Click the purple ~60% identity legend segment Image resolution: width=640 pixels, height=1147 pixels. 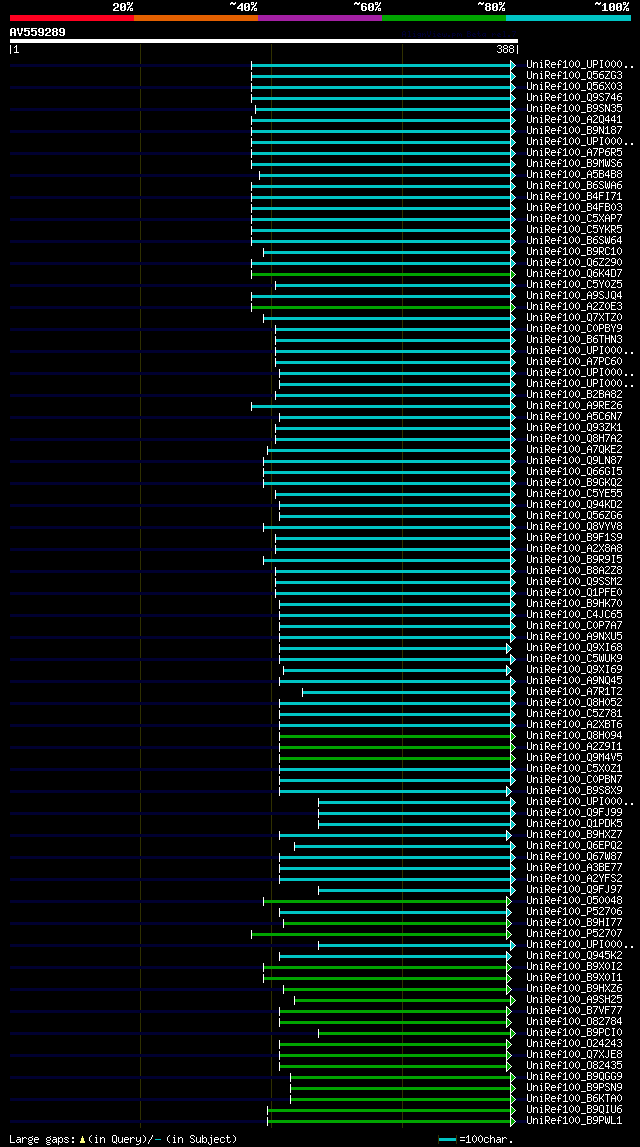[x=320, y=18]
